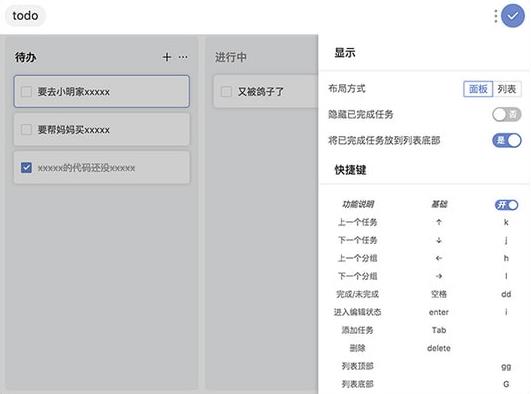Click the 待办 column header
The height and width of the screenshot is (394, 531).
pyautogui.click(x=25, y=57)
